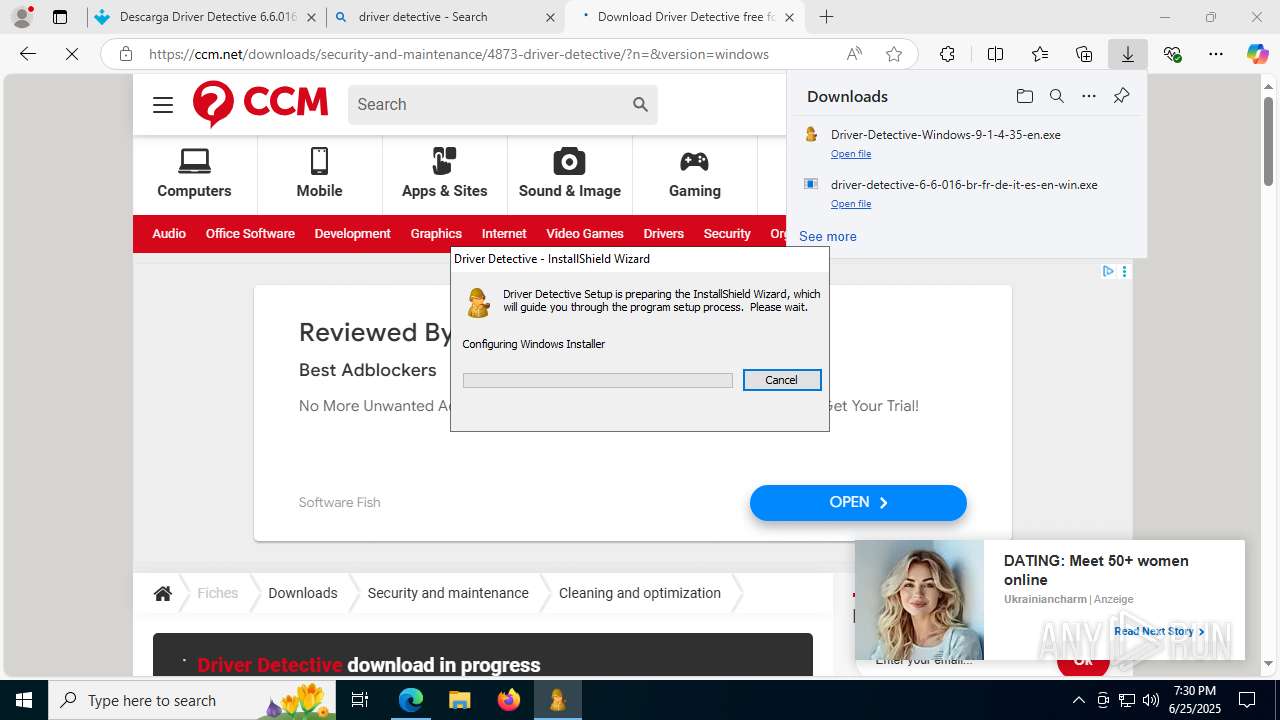The image size is (1280, 720).
Task: Click the dating ad thumbnail
Action: tap(919, 600)
